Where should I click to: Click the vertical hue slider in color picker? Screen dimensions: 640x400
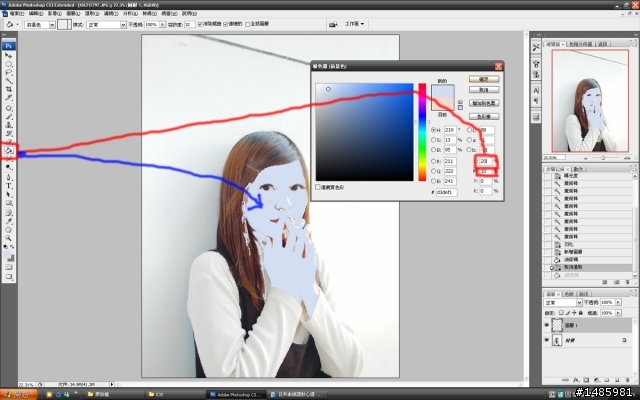point(422,132)
